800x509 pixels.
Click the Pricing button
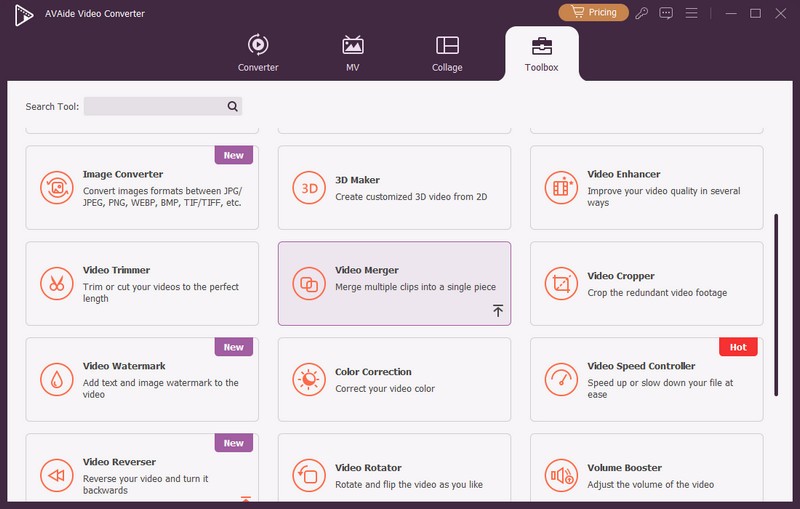tap(593, 12)
